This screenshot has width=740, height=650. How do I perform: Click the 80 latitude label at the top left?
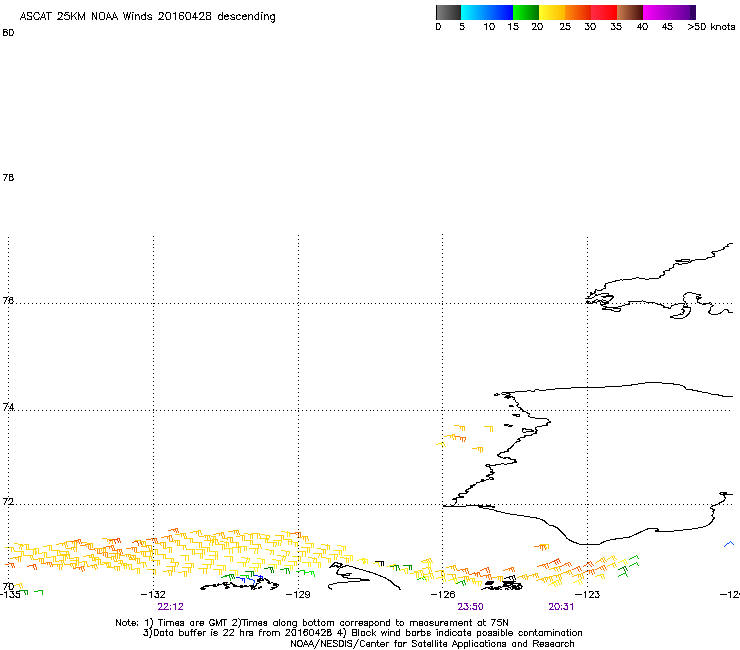[x=8, y=33]
